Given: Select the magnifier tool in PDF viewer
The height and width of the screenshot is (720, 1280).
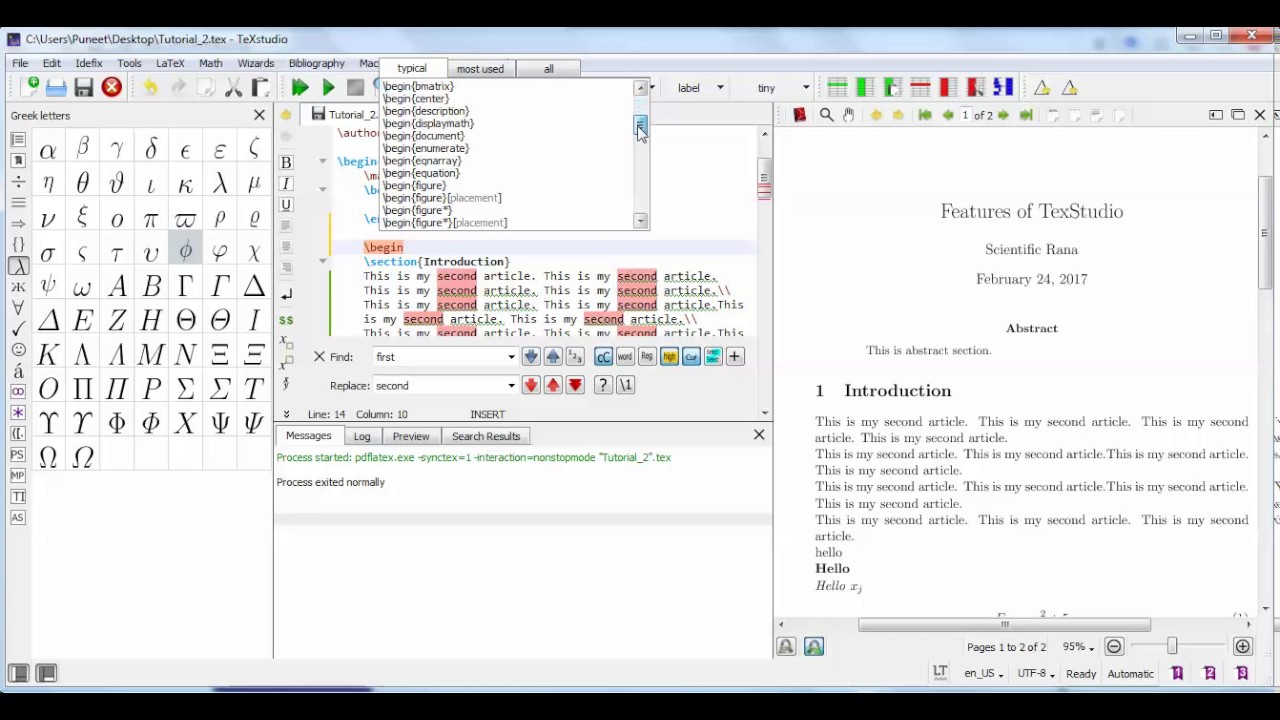Looking at the screenshot, I should 826,115.
